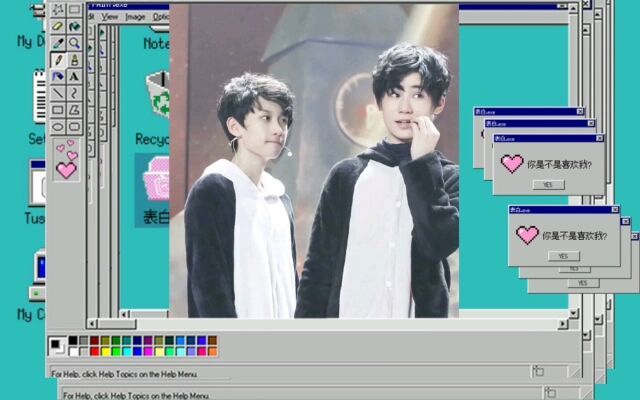Pick the bright red palette swatch
Screen dimensions: 640x400
[94, 351]
